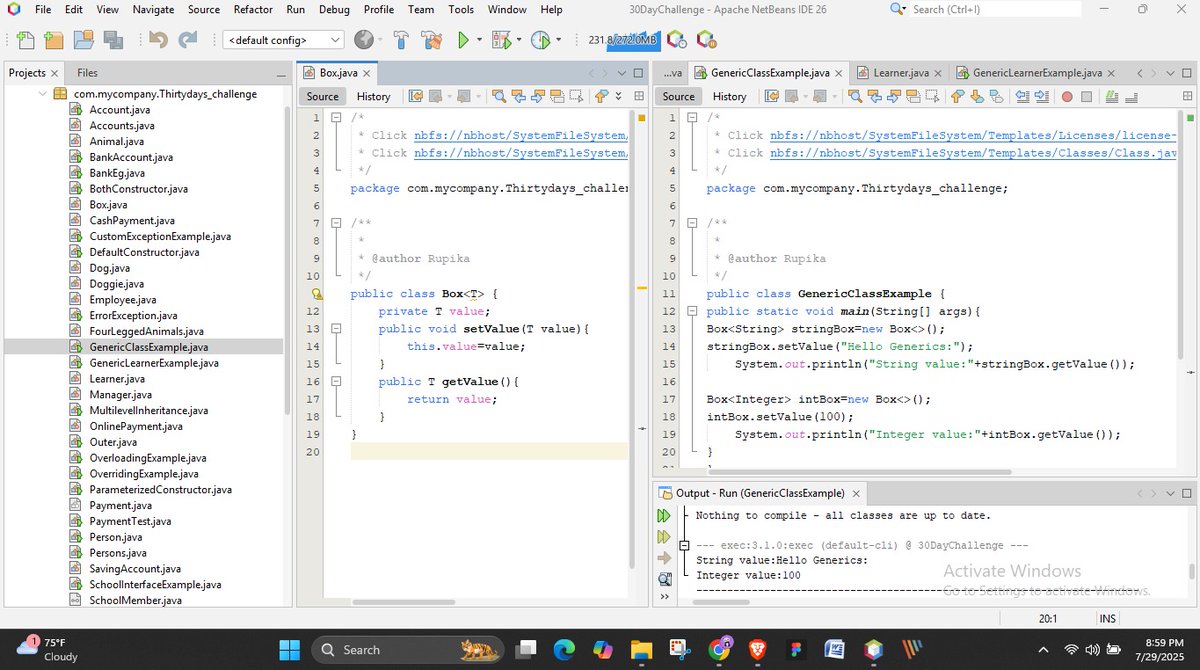Close the Box.java tab
Viewport: 1200px width, 670px height.
click(367, 73)
